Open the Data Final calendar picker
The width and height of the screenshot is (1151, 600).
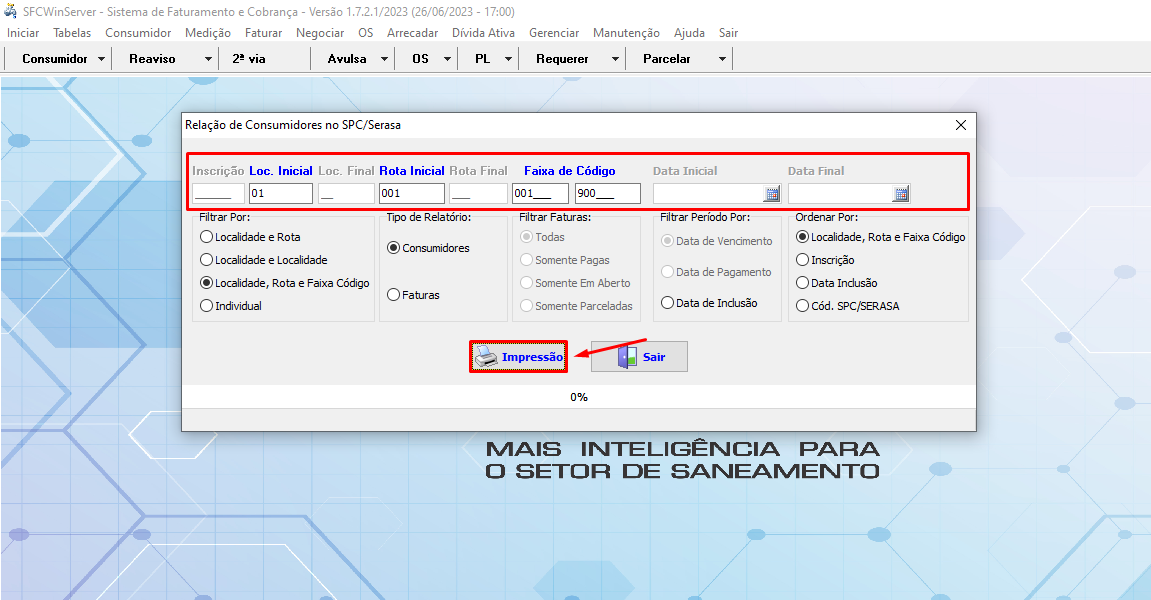point(900,194)
